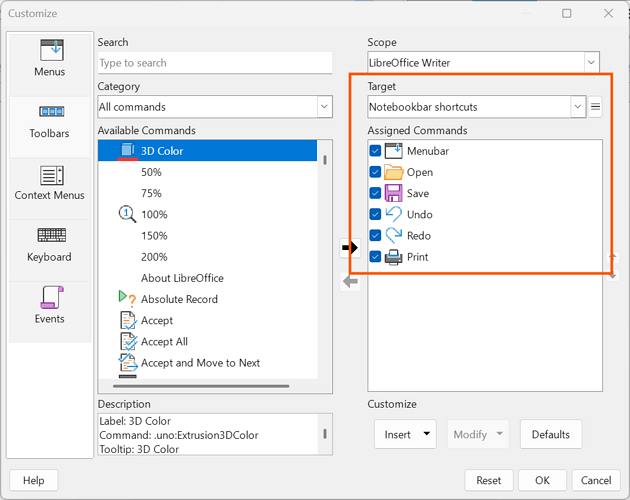Image resolution: width=630 pixels, height=500 pixels.
Task: Uncheck the Open command checkbox
Action: (x=375, y=172)
